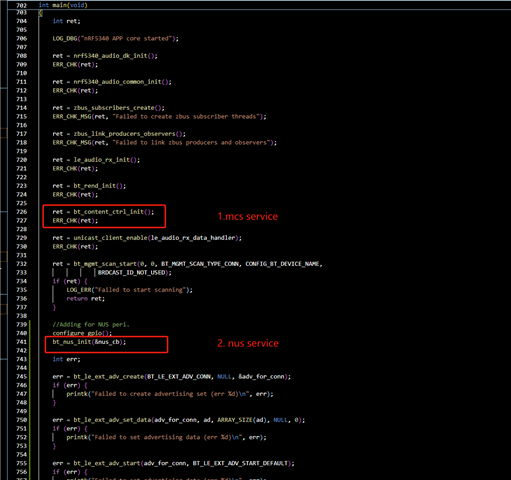Click line number 741 in the gutter
The image size is (511, 480).
[x=21, y=342]
